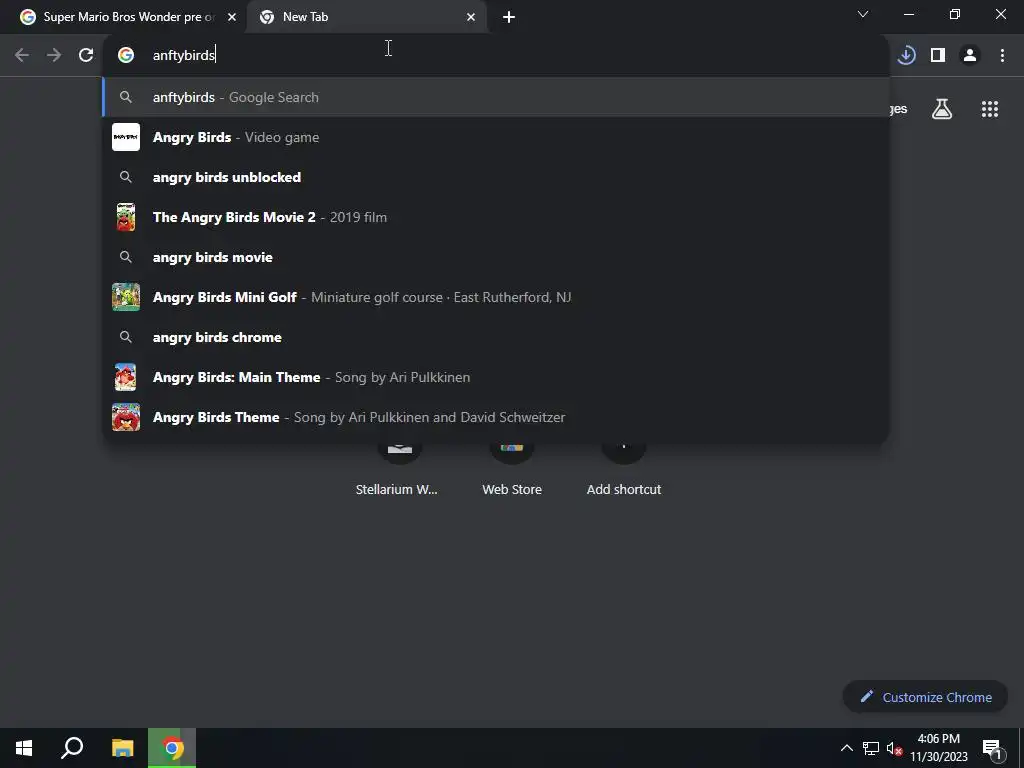Open Chrome's three-dot menu
Viewport: 1024px width, 768px height.
coord(1002,55)
